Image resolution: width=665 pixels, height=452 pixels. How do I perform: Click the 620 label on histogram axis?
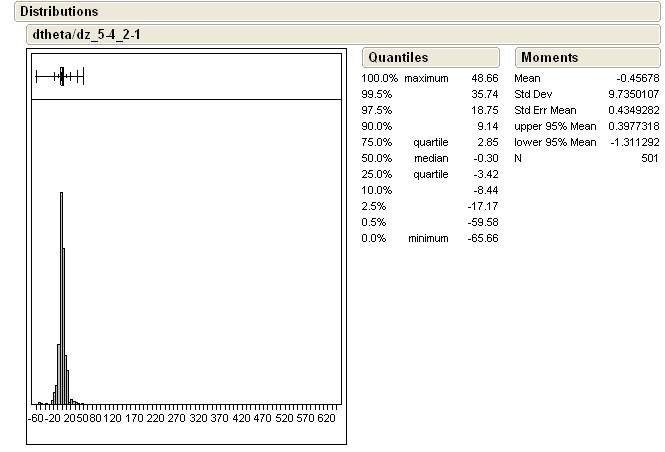point(325,419)
